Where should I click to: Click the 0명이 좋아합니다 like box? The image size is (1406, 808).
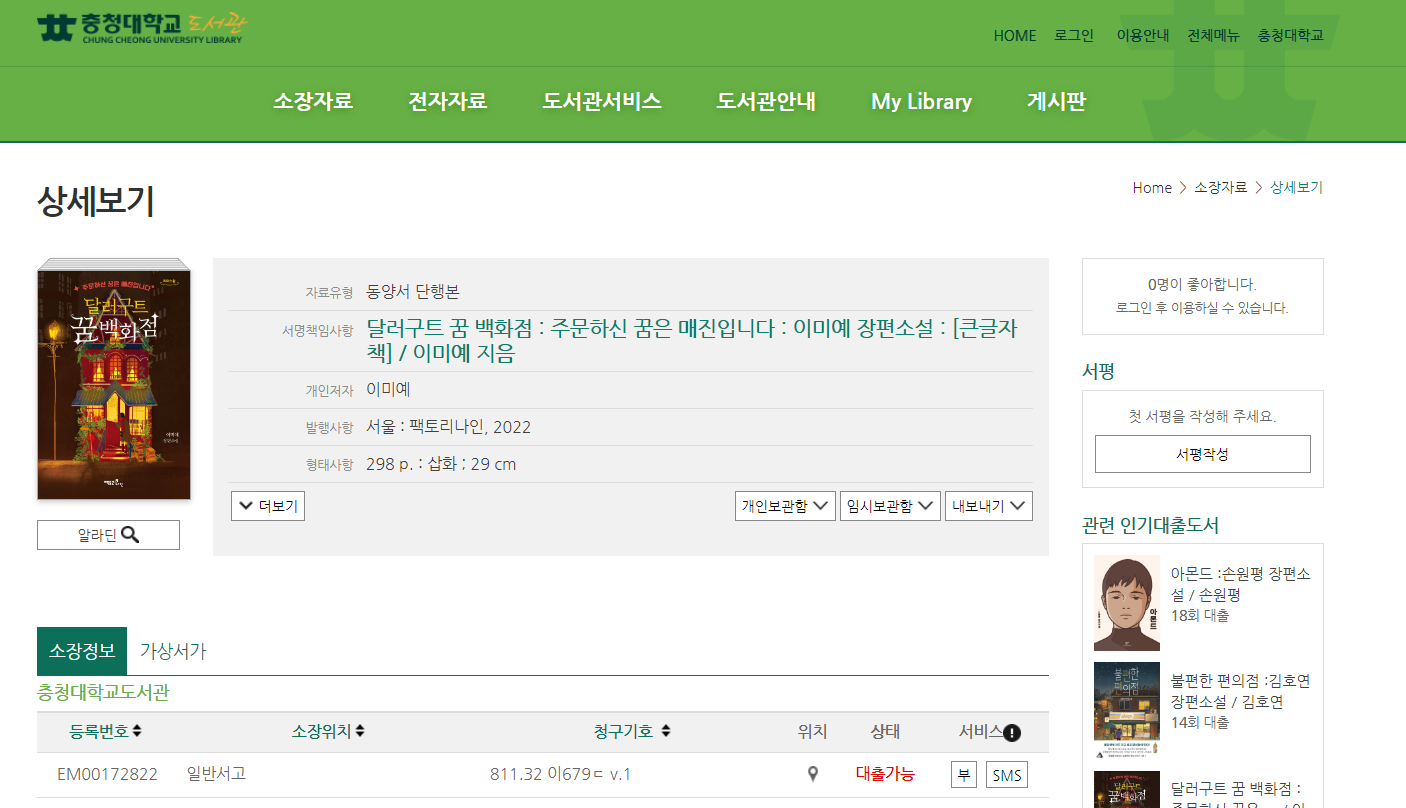tap(1202, 296)
